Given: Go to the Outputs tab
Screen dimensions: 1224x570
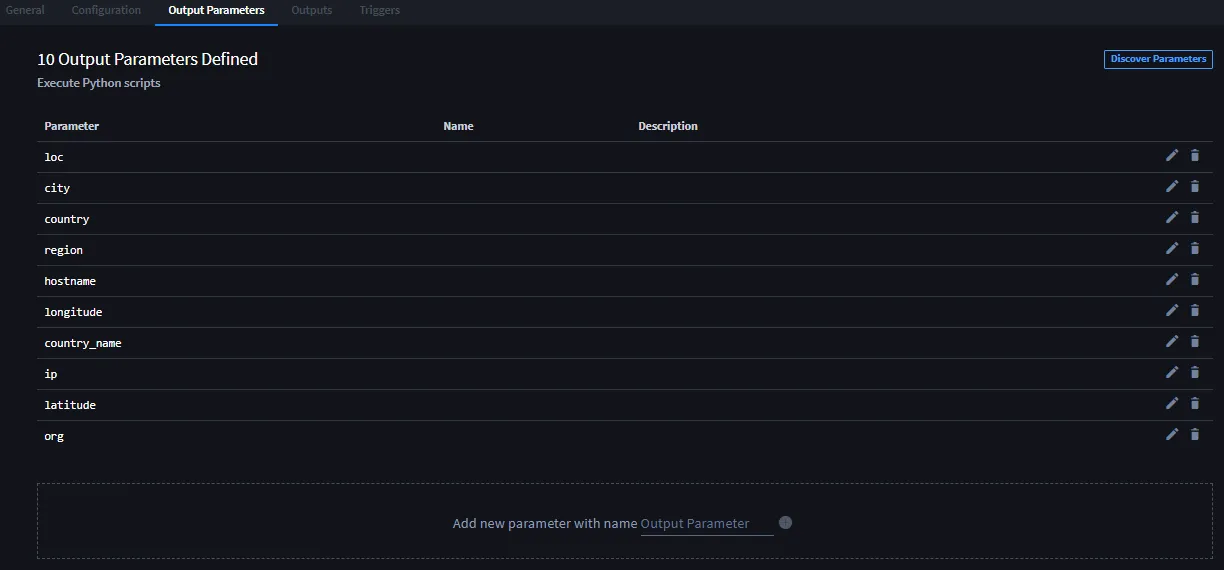Looking at the screenshot, I should click(312, 10).
